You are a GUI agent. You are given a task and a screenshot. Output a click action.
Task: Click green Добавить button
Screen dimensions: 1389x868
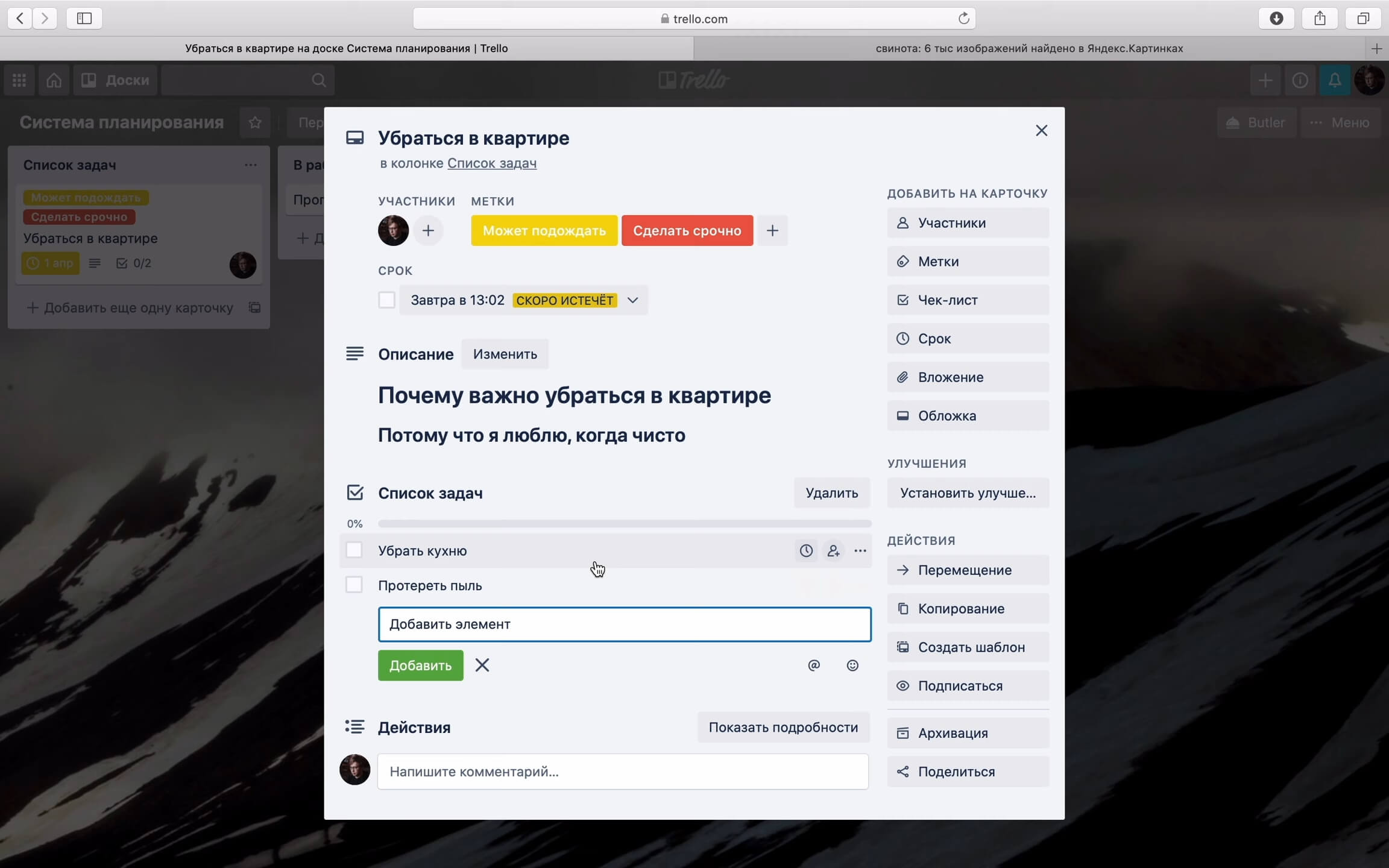pyautogui.click(x=420, y=665)
